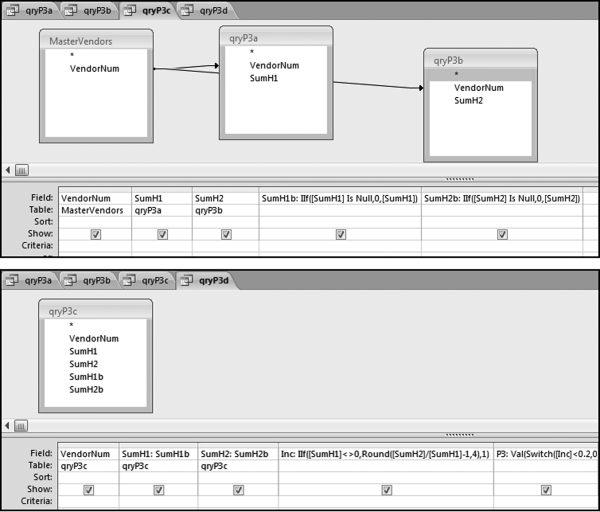Open qryP3d tab in upper window

point(206,10)
